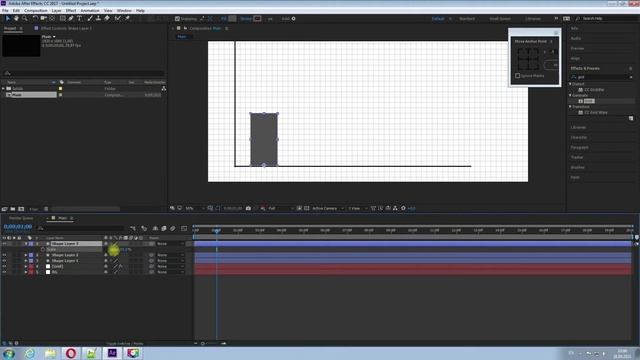This screenshot has width=640, height=360.
Task: Click the Fill color swatch
Action: pos(232,19)
